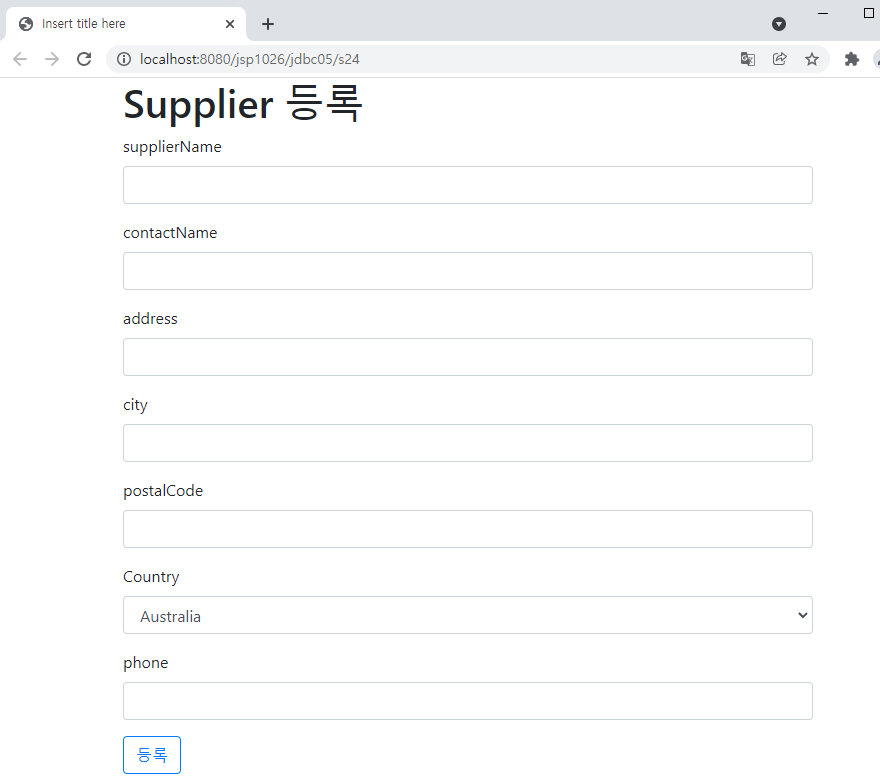Share this page via share icon
The height and width of the screenshot is (780, 880).
click(780, 59)
